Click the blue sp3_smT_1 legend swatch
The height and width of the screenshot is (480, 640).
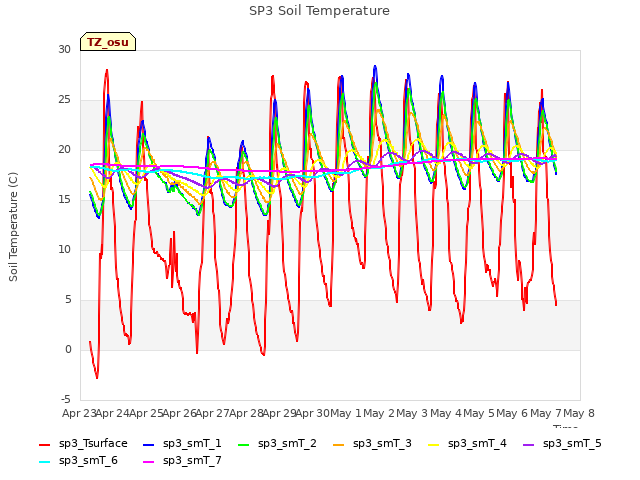(149, 444)
